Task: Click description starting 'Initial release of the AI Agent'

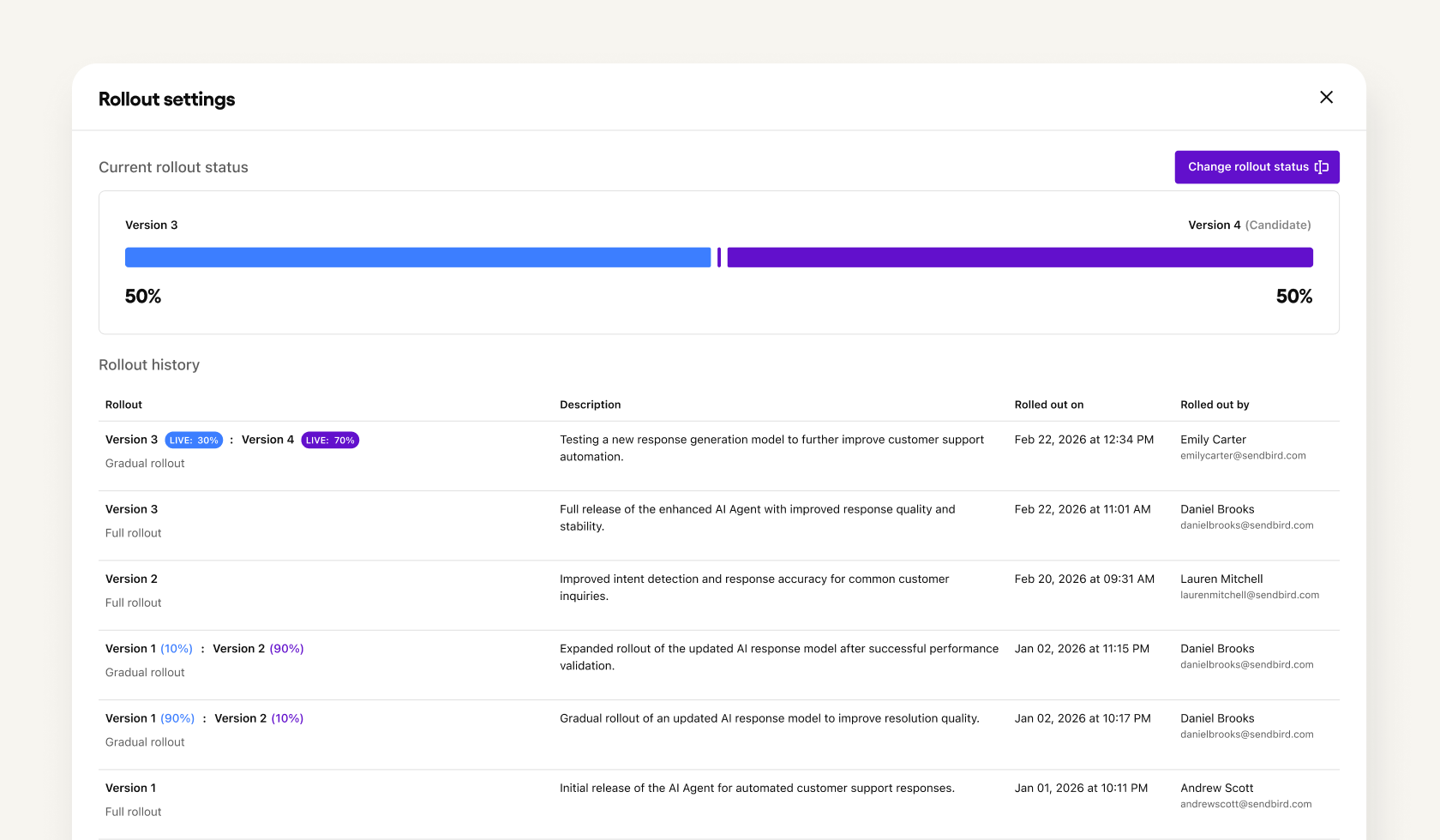Action: [x=757, y=789]
